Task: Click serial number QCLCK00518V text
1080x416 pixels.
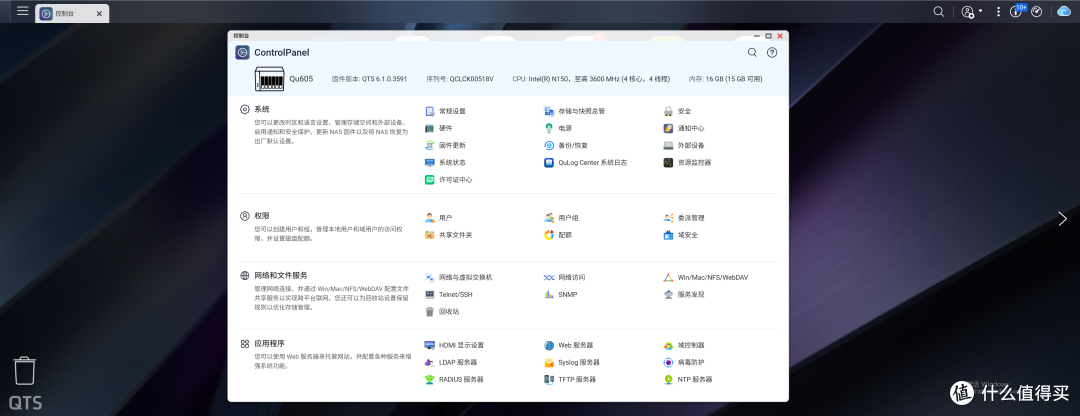Action: tap(460, 79)
